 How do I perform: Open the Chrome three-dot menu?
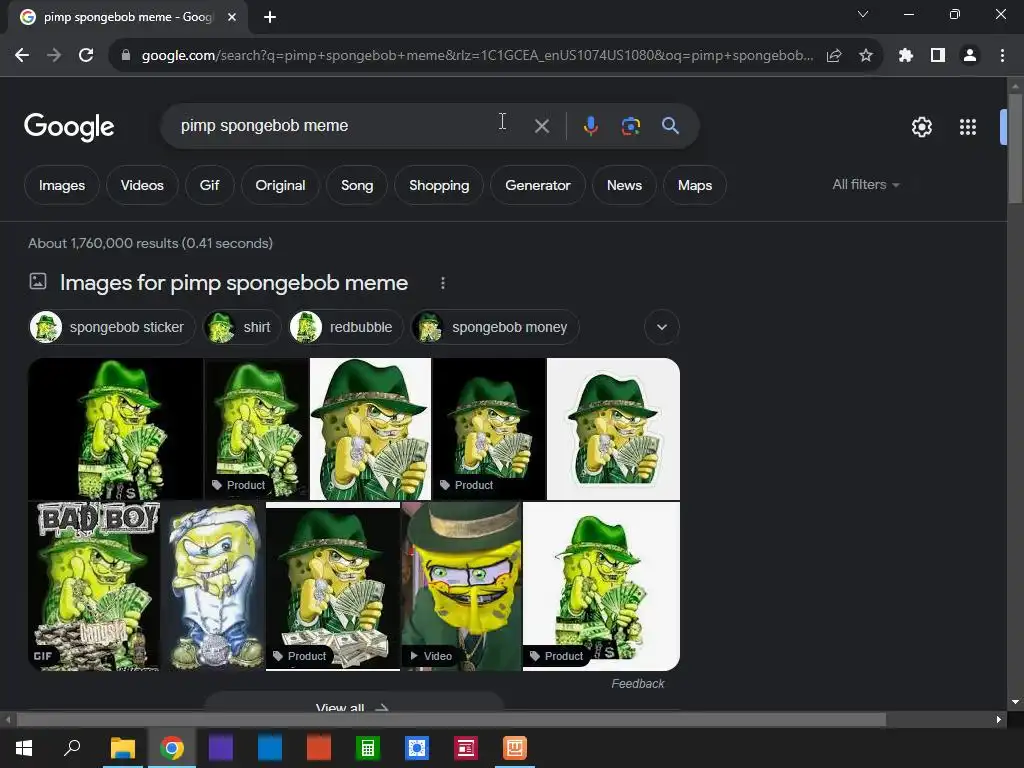pos(1002,56)
